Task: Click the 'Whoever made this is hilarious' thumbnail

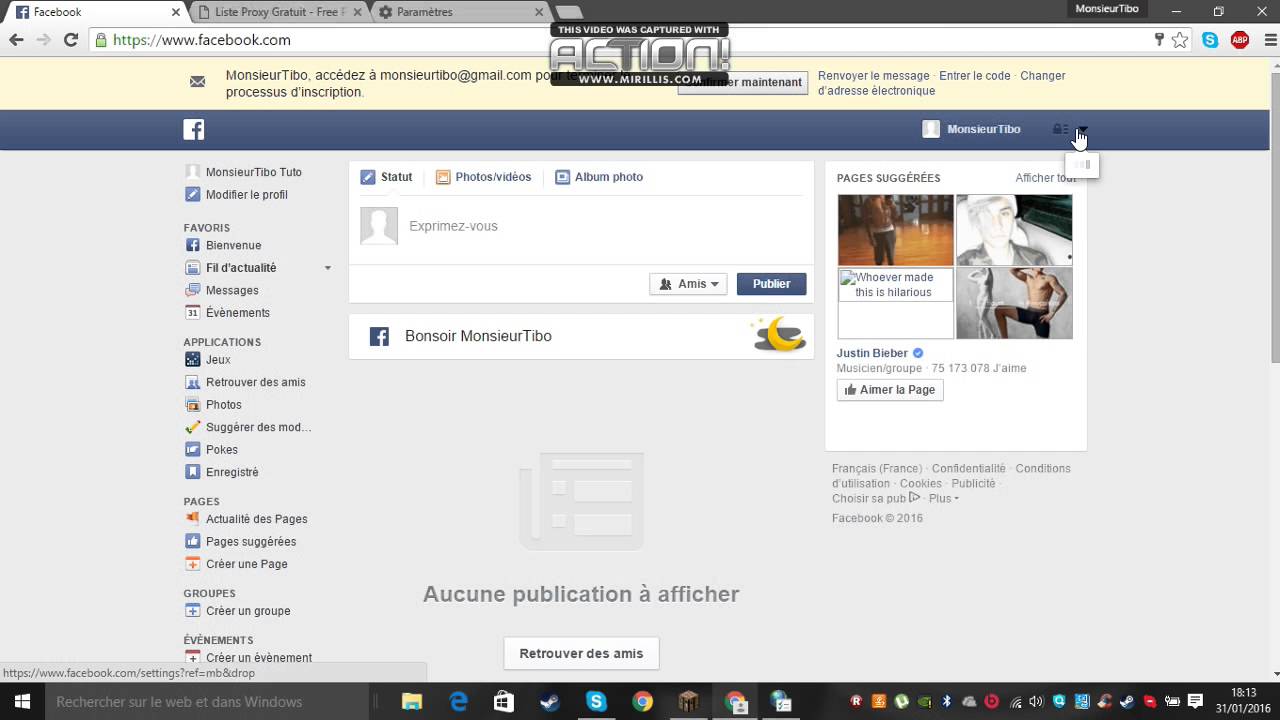Action: coord(895,303)
